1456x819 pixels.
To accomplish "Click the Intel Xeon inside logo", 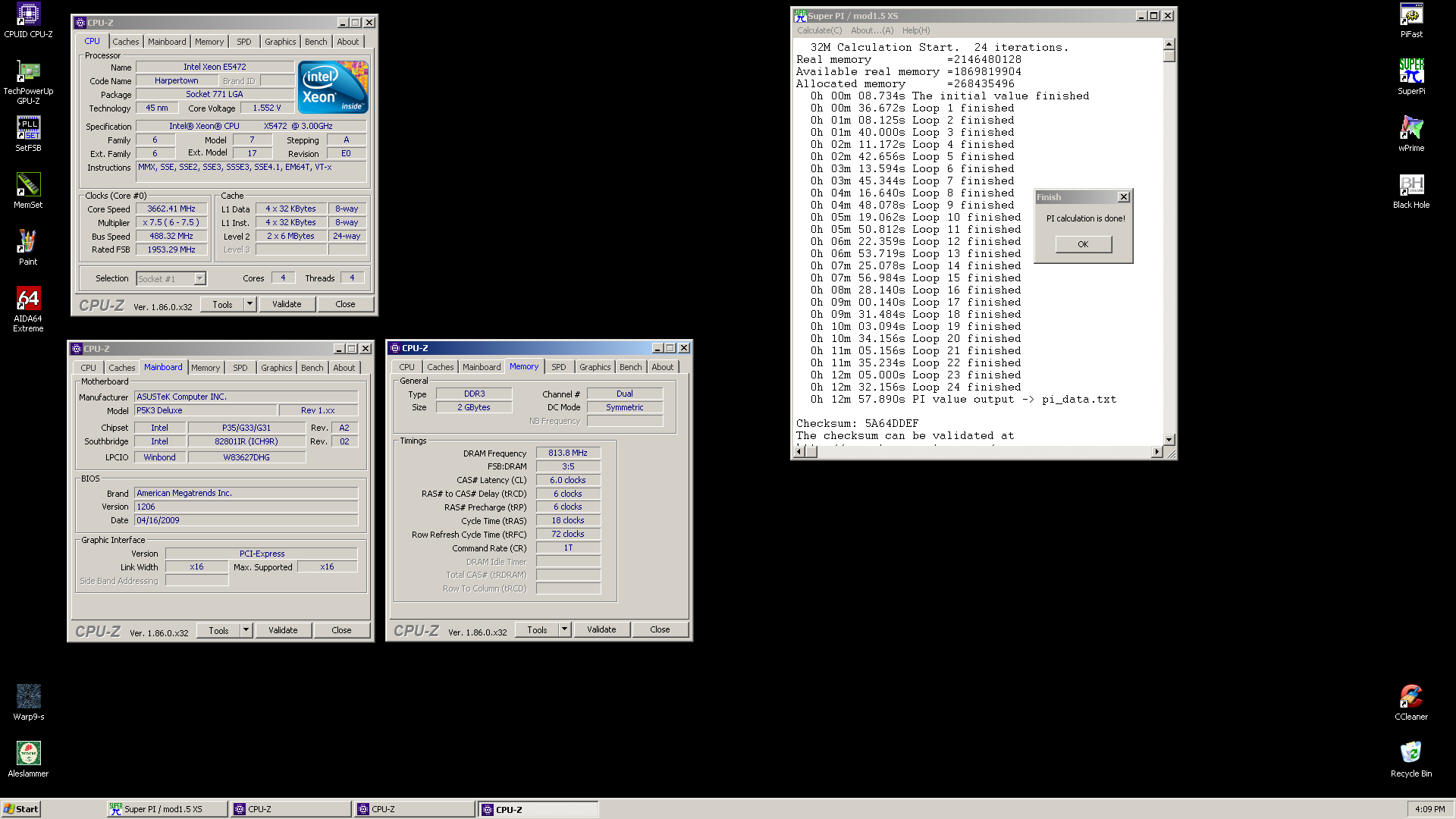I will point(334,87).
